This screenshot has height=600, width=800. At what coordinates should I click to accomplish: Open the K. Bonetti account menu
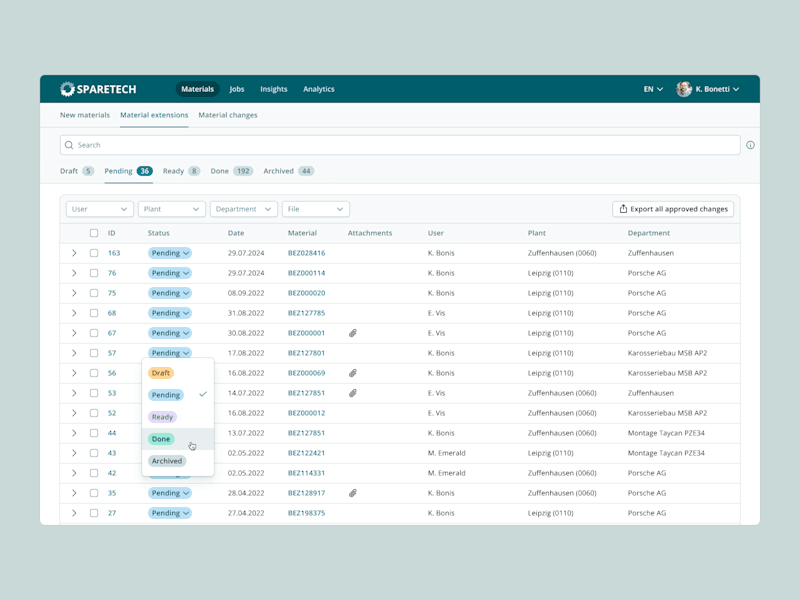[708, 89]
